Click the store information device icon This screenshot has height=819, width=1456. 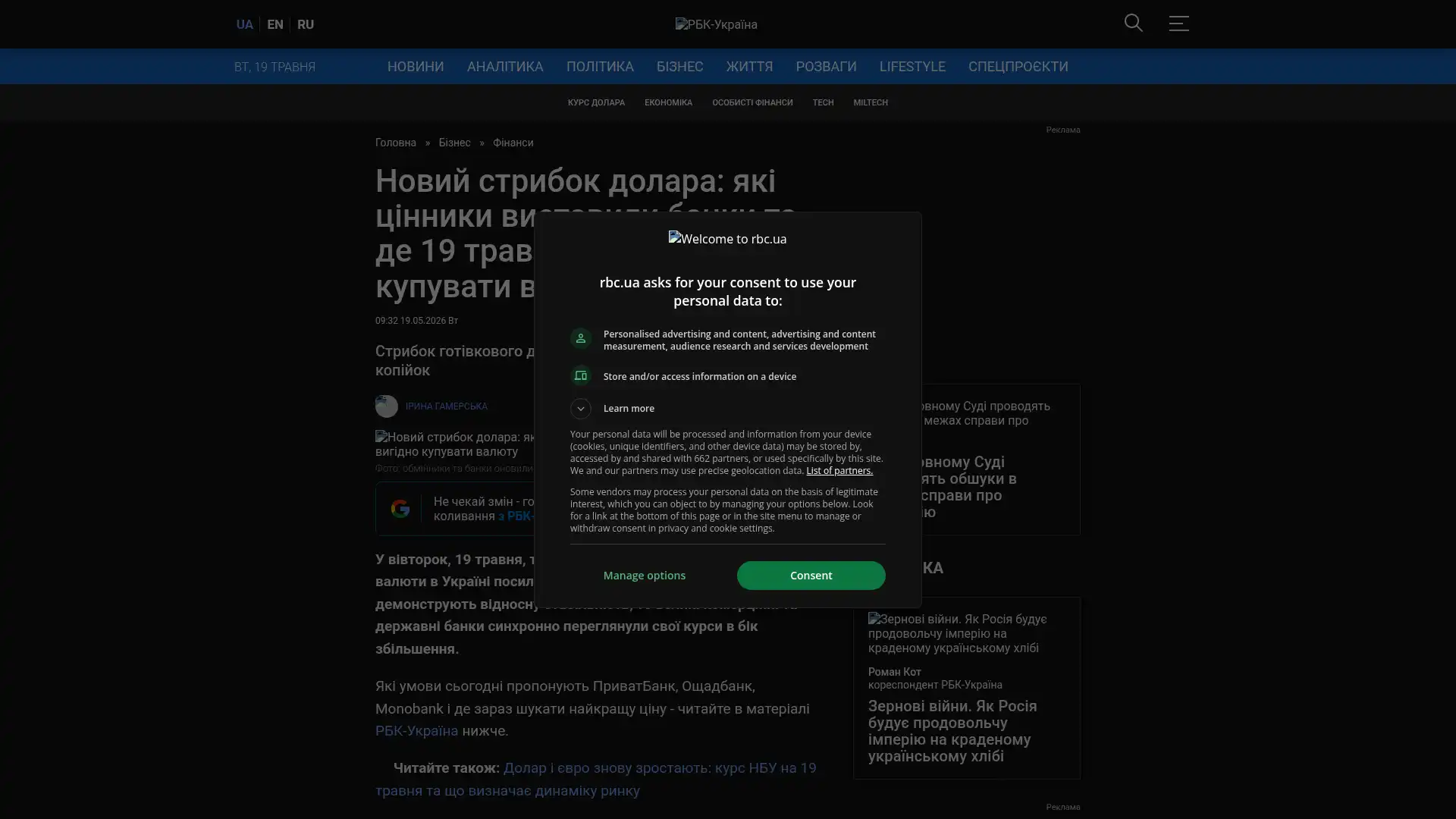(581, 376)
